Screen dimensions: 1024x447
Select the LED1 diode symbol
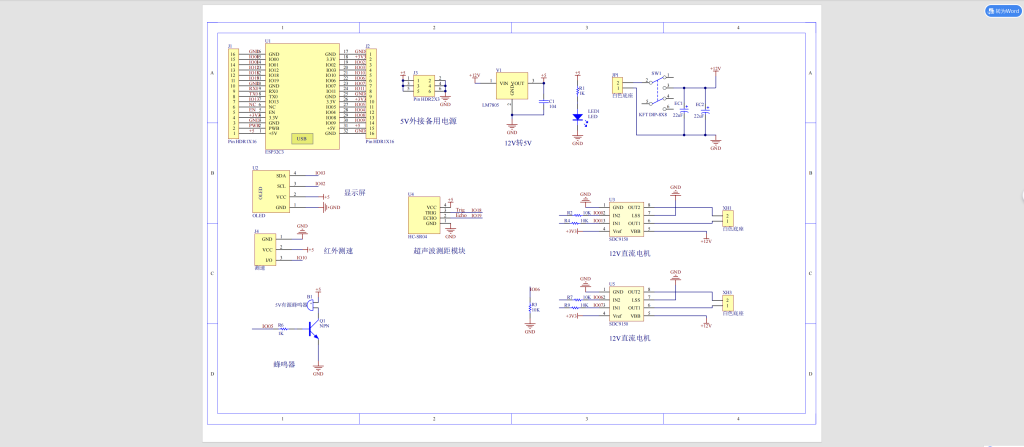[x=577, y=117]
